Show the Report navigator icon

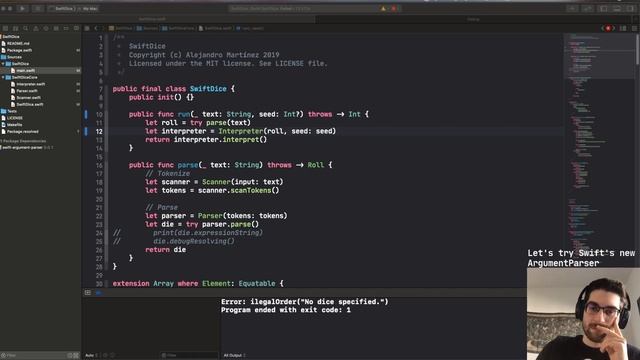click(x=76, y=28)
